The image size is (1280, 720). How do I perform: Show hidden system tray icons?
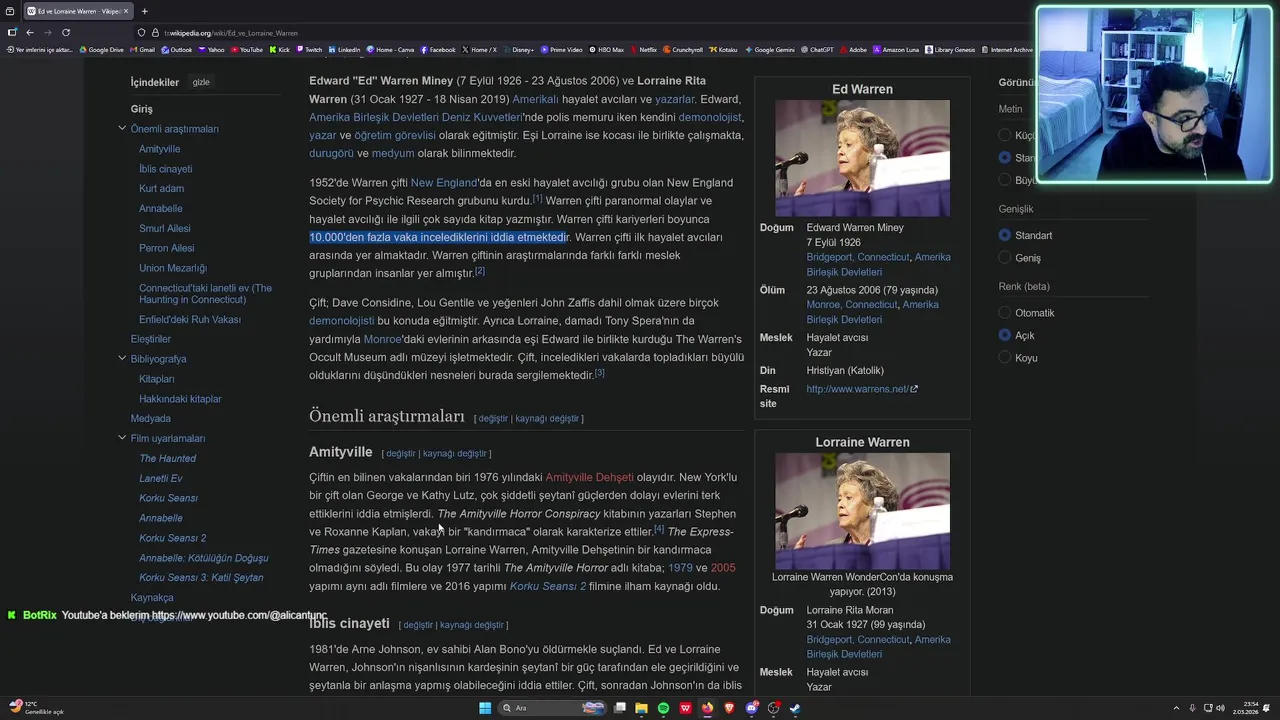point(1177,708)
